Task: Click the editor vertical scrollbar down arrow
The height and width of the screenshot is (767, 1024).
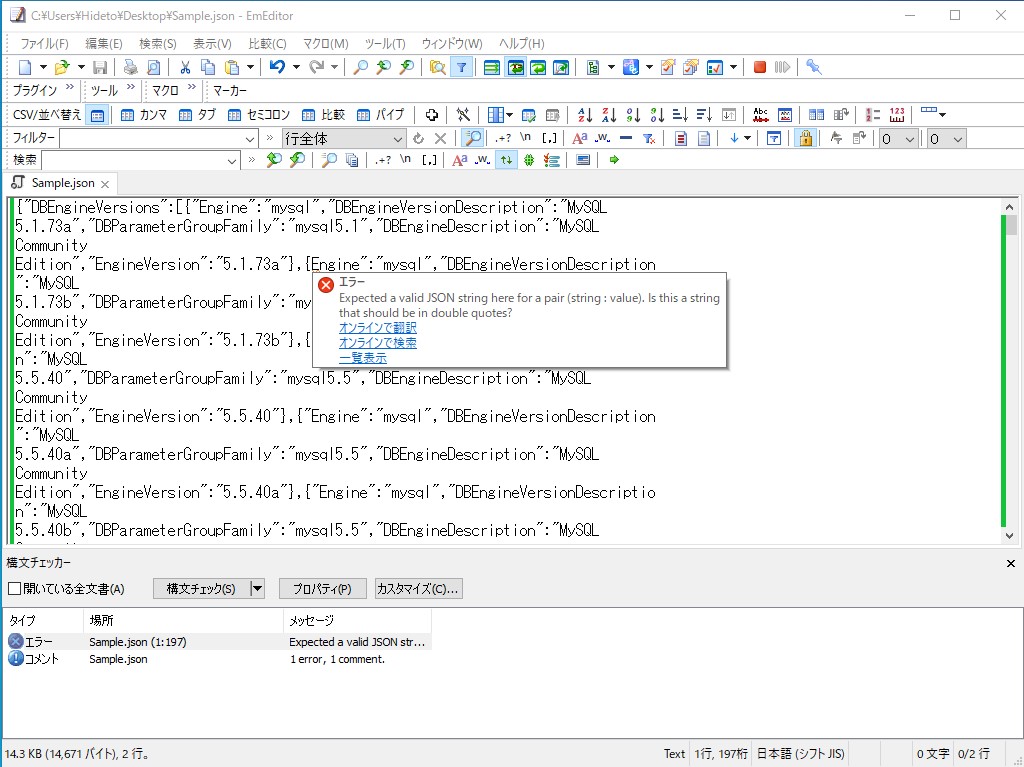Action: (1010, 536)
